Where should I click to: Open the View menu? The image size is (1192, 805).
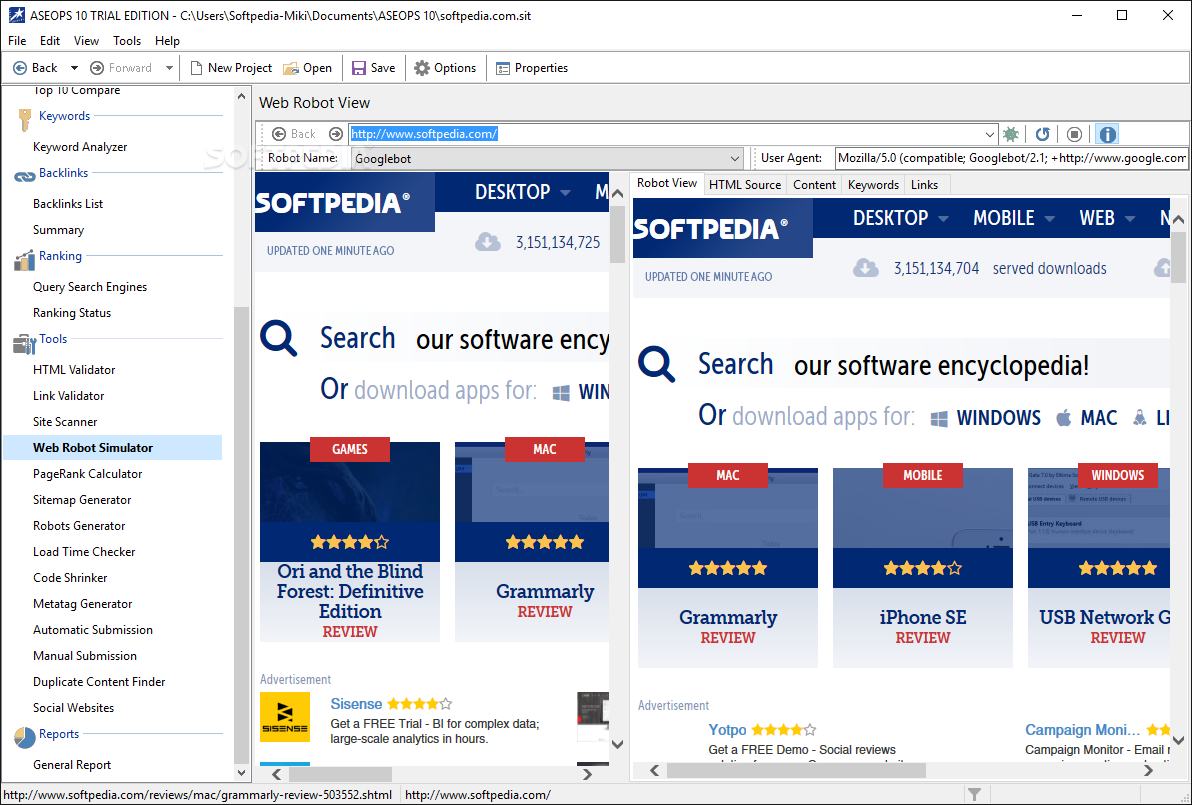click(86, 41)
